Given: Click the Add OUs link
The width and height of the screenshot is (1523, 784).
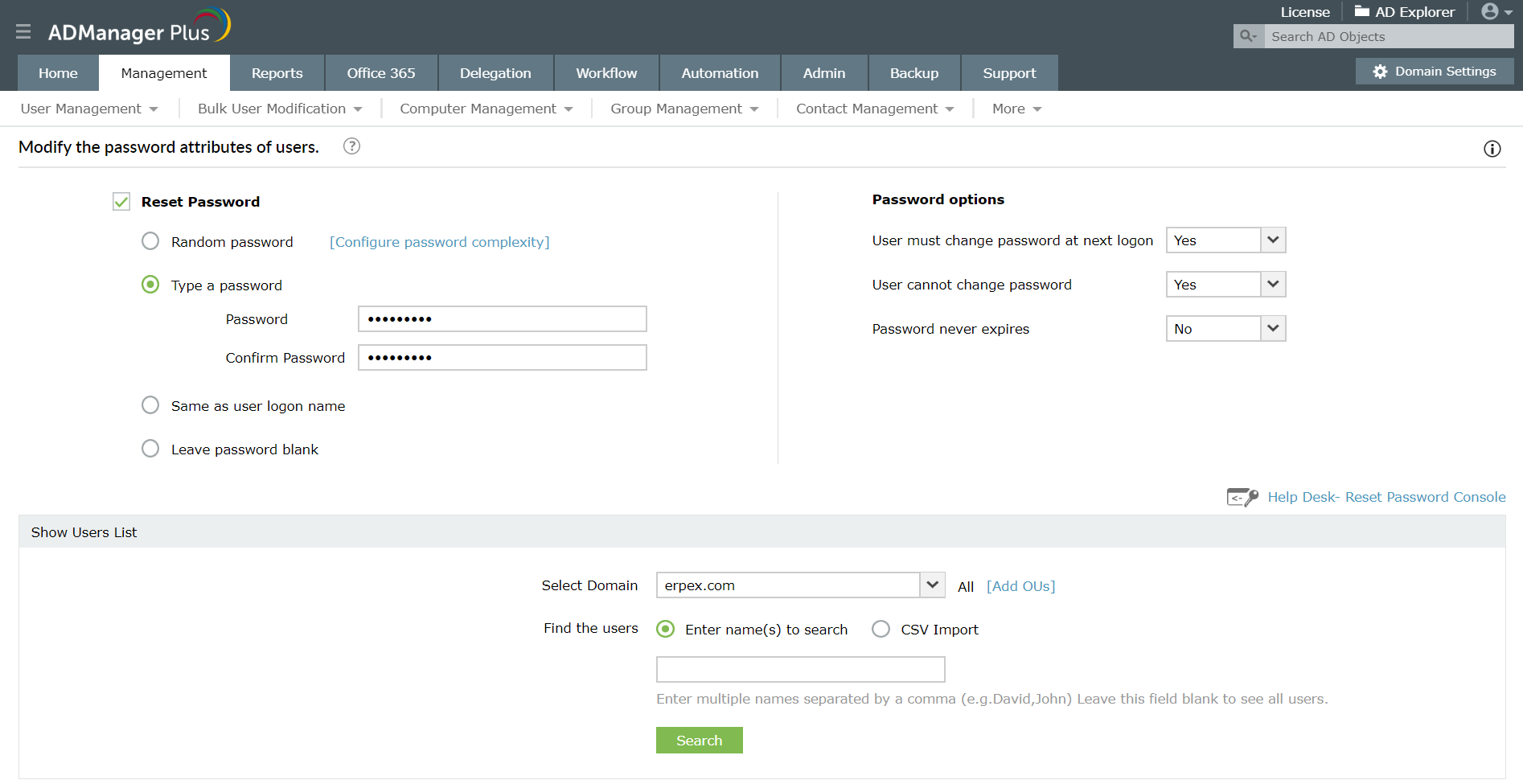Looking at the screenshot, I should point(1021,586).
